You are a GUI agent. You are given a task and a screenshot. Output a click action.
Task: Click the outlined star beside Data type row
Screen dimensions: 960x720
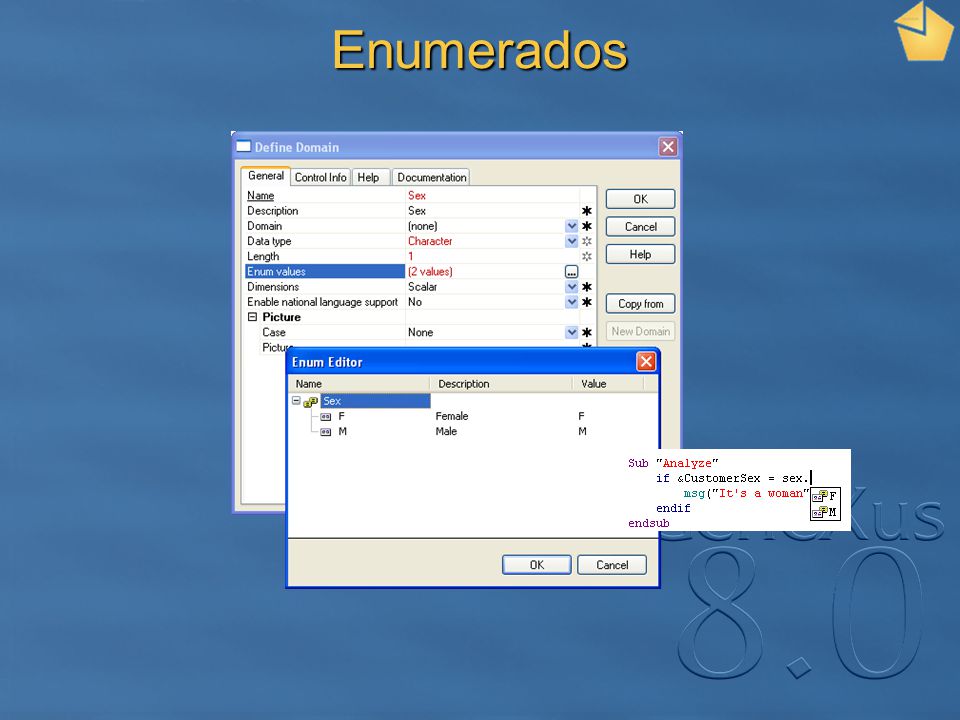587,241
